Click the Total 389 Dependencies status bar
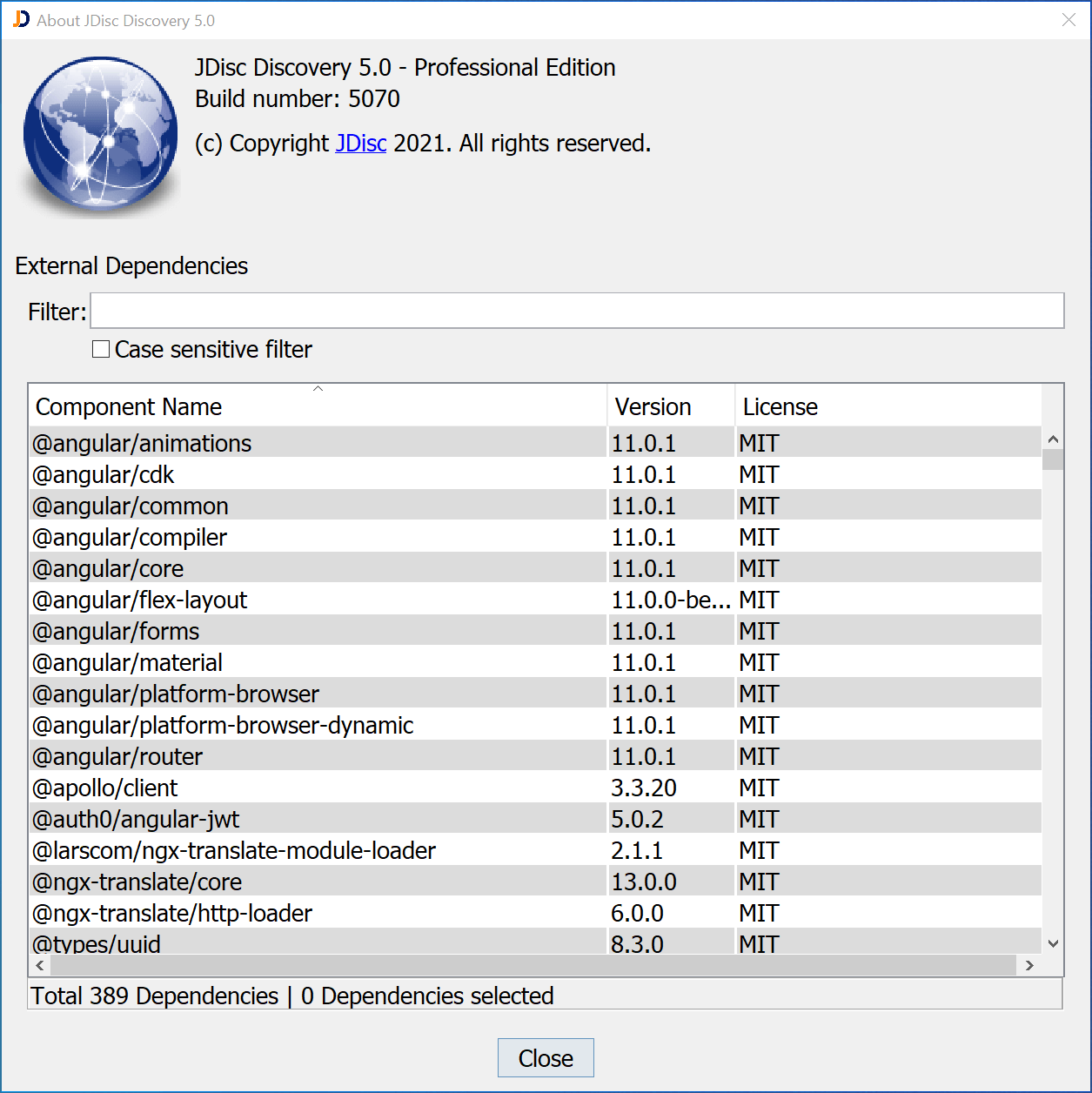The height and width of the screenshot is (1093, 1092). tap(291, 996)
